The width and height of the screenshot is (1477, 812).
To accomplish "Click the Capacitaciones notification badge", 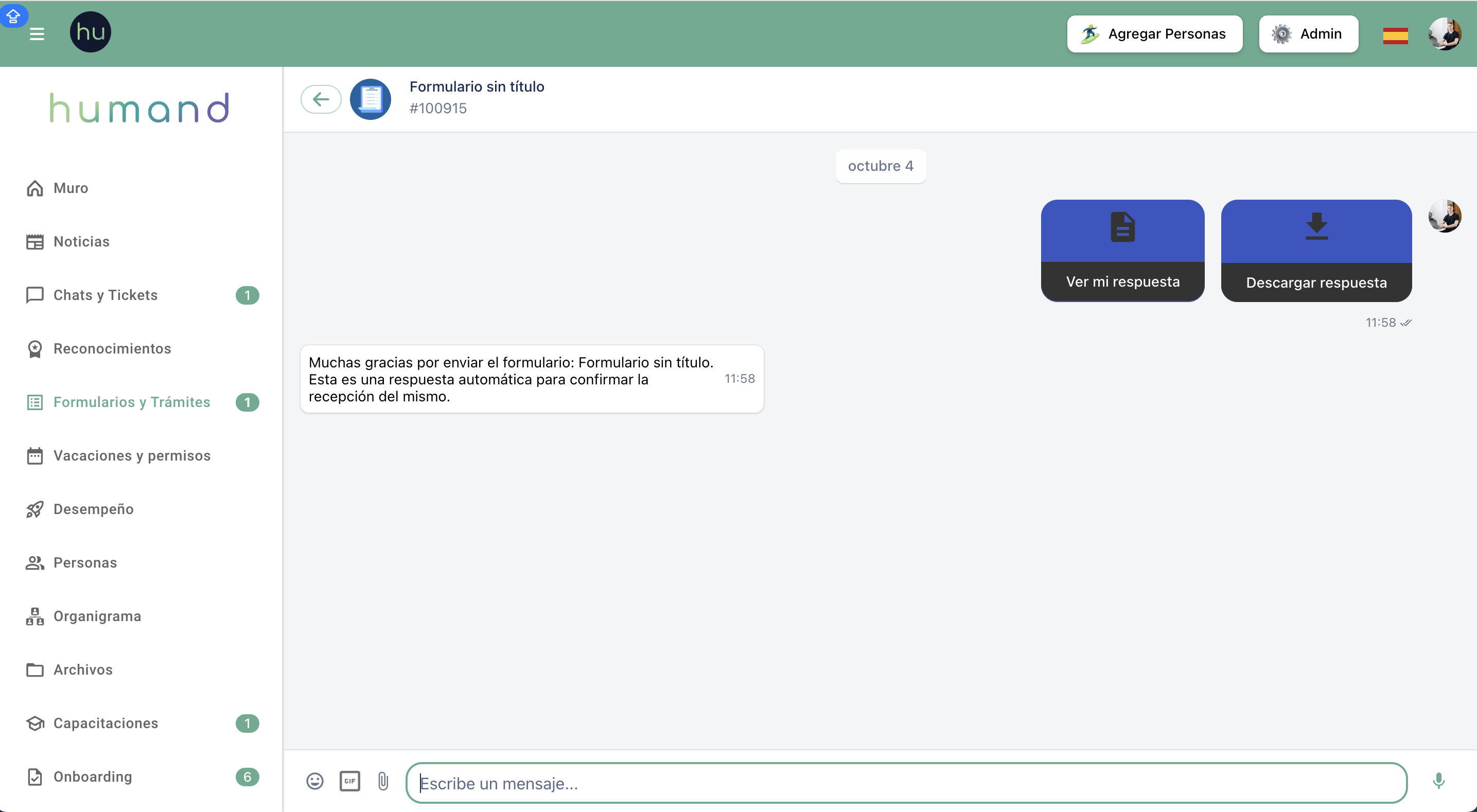I will (247, 723).
